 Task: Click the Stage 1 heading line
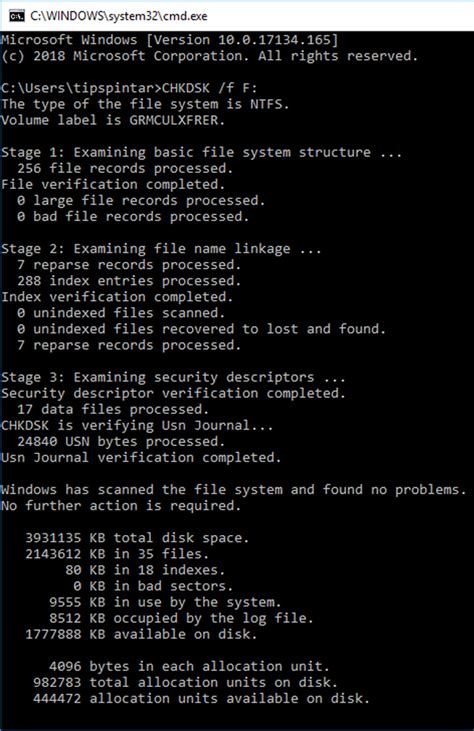201,152
